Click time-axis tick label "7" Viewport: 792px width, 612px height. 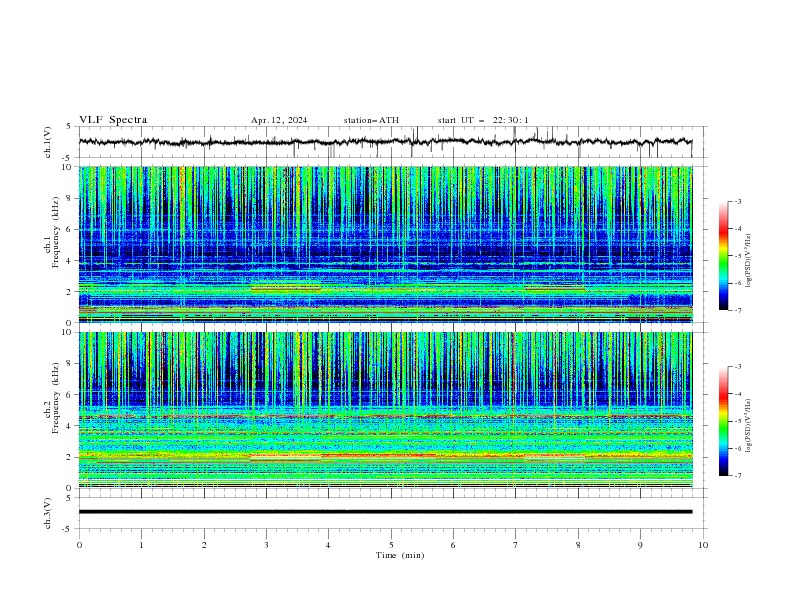pyautogui.click(x=516, y=545)
